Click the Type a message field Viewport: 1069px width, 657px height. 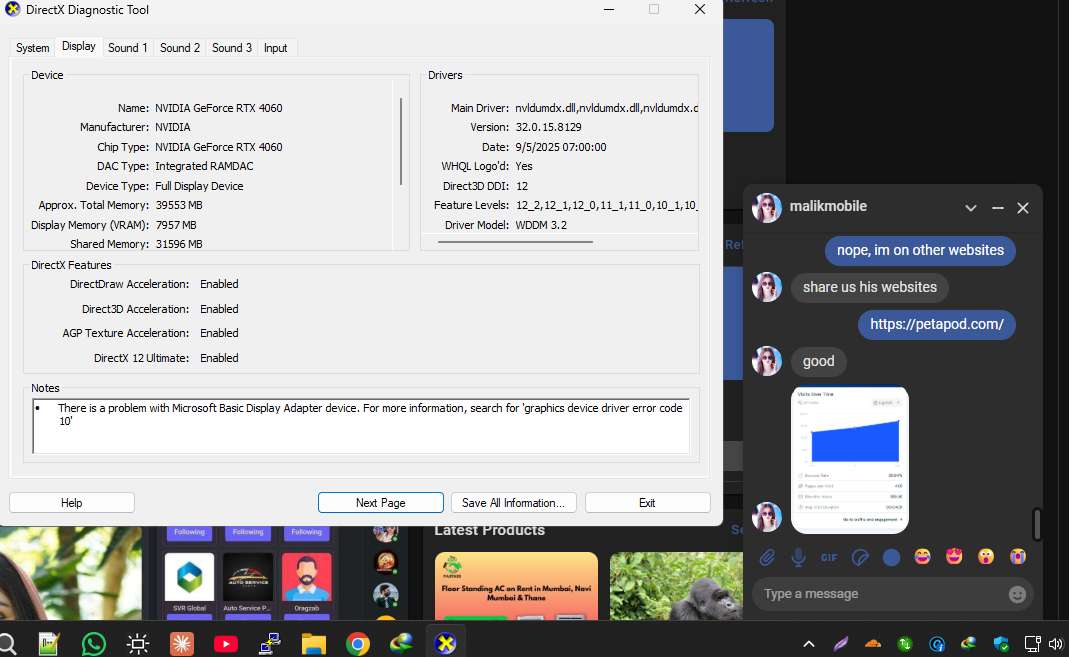tap(880, 594)
